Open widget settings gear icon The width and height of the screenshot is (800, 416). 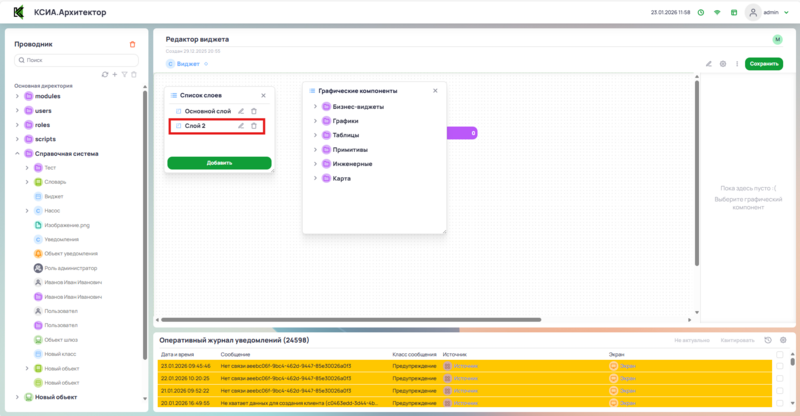click(723, 64)
